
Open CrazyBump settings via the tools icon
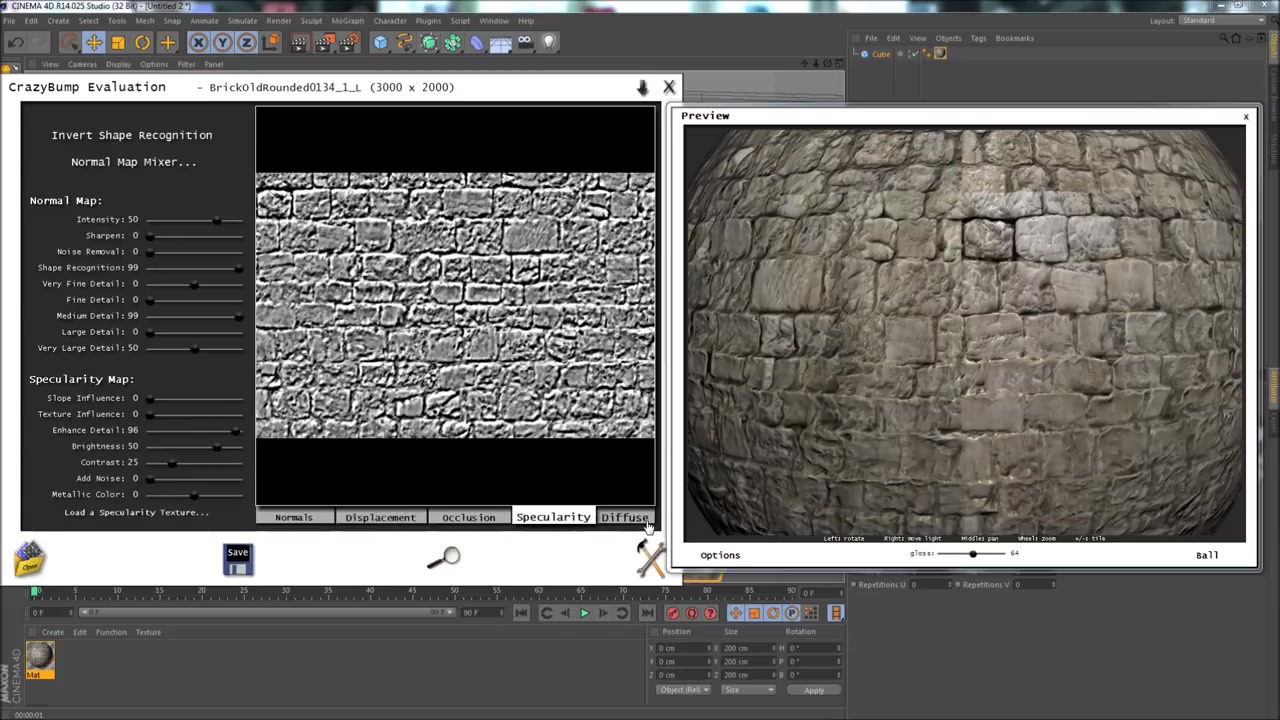pos(650,555)
